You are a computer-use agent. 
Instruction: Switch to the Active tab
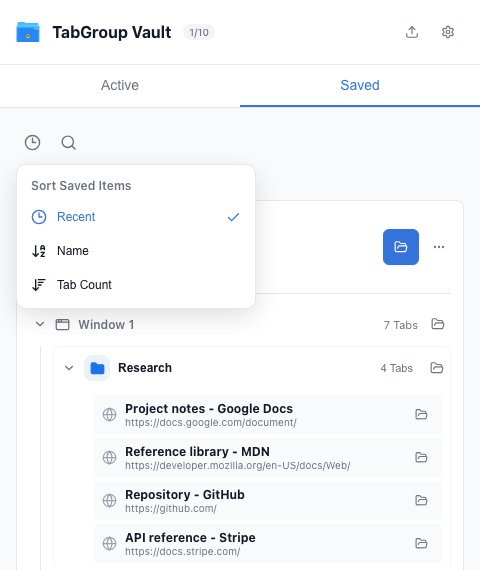click(120, 85)
